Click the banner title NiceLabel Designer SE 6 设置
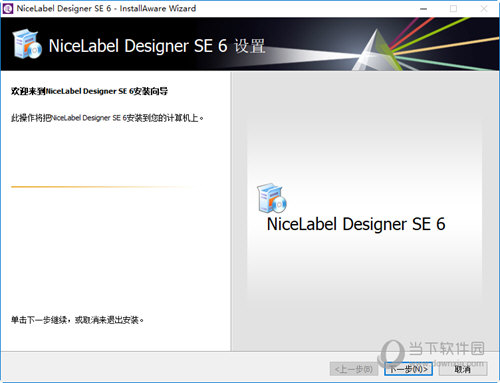 coord(157,46)
